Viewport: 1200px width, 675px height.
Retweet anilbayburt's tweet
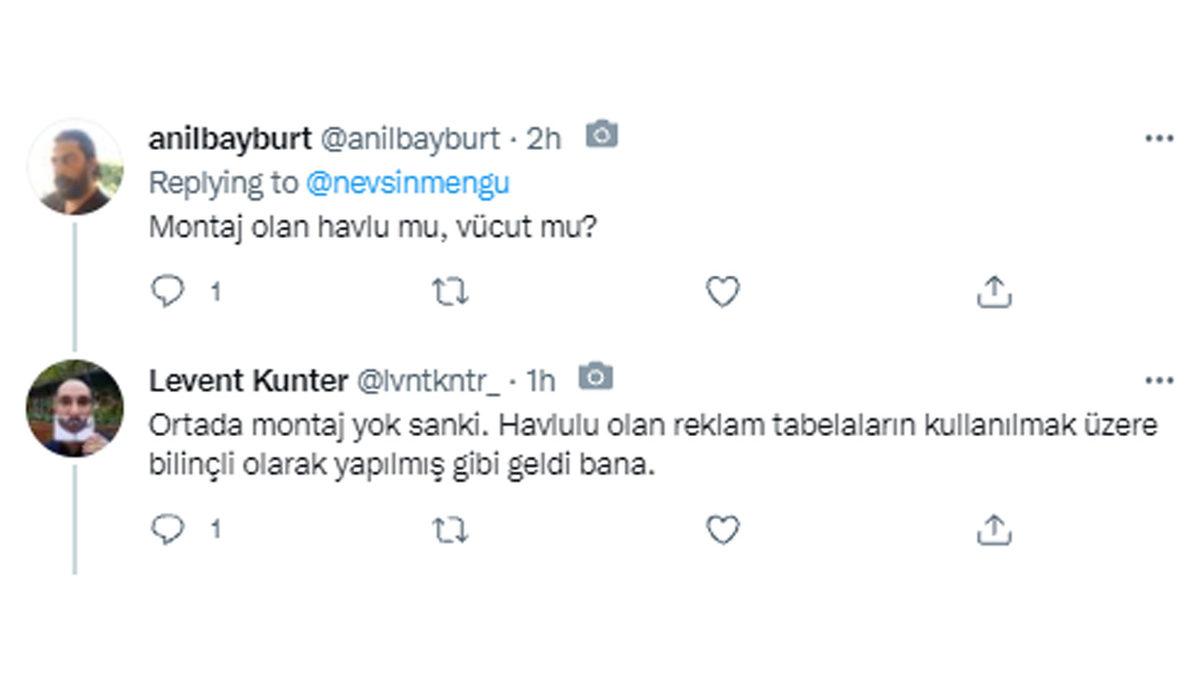point(450,291)
